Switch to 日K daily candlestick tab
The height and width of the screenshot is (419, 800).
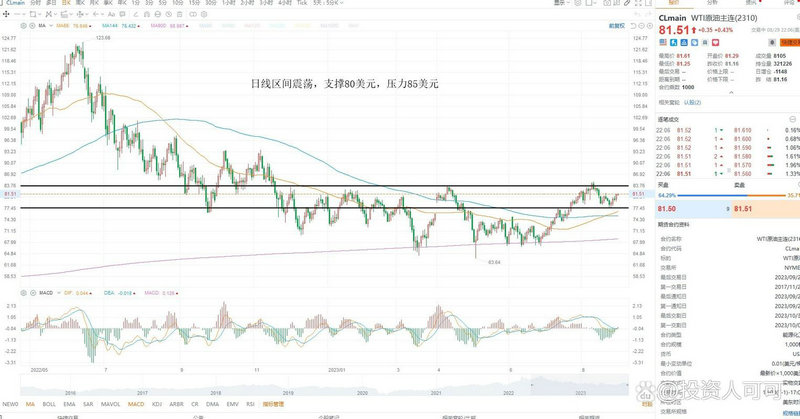click(66, 4)
